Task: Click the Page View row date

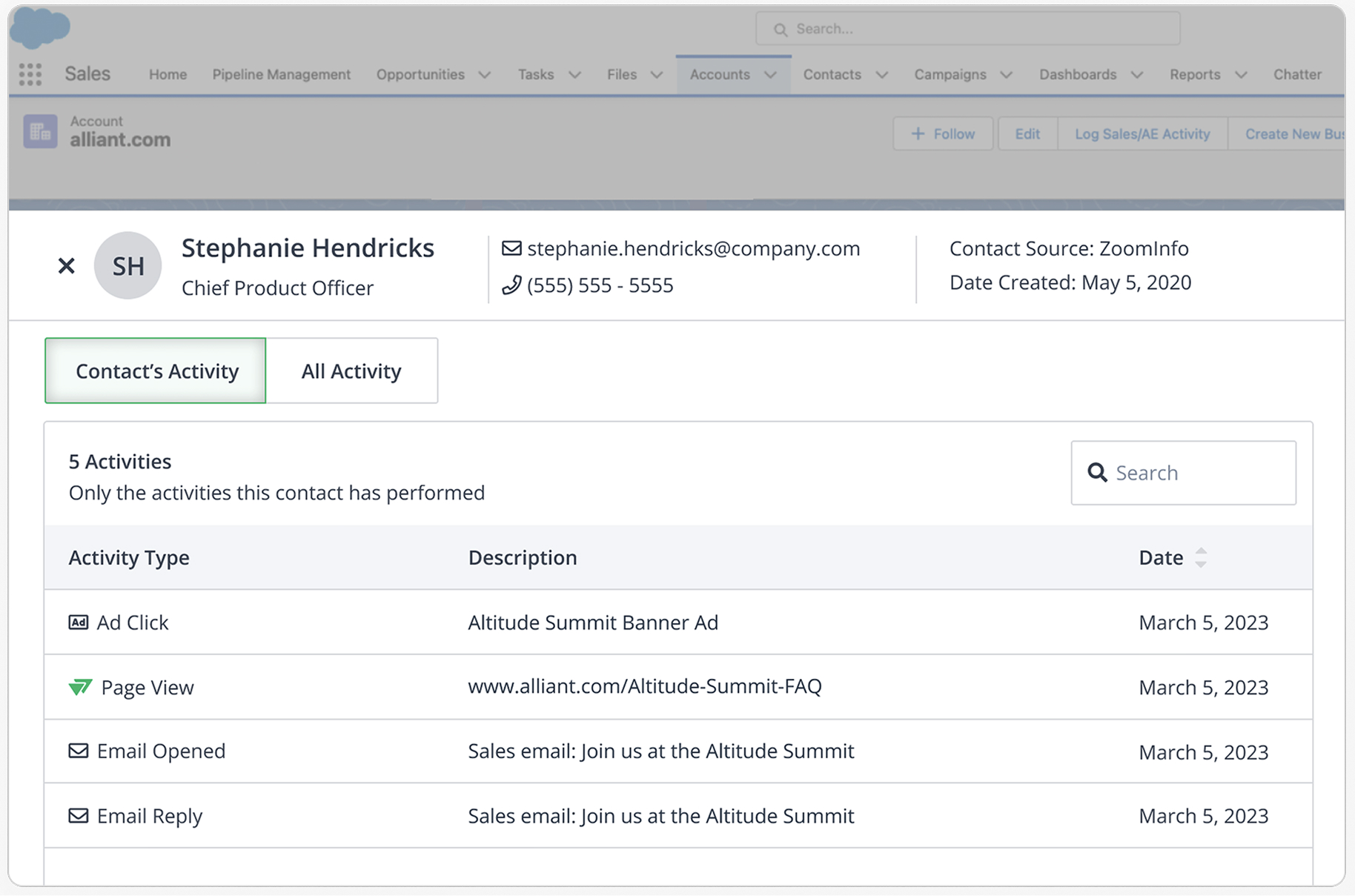Action: point(1204,687)
